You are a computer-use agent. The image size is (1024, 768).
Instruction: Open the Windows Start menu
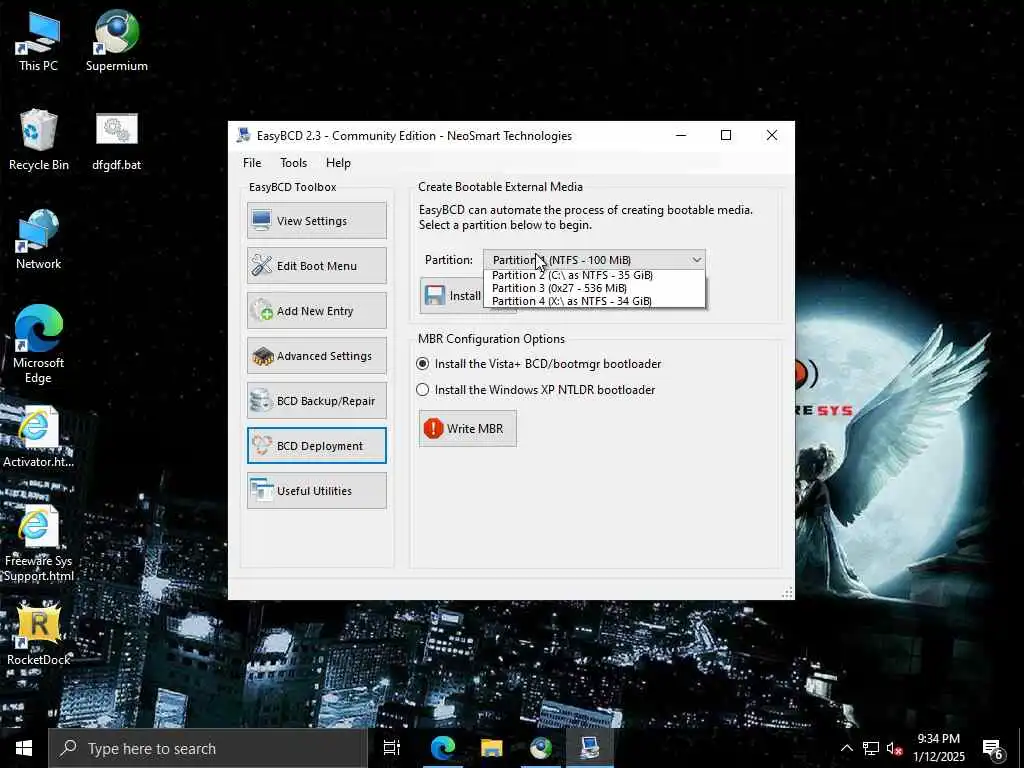click(24, 748)
